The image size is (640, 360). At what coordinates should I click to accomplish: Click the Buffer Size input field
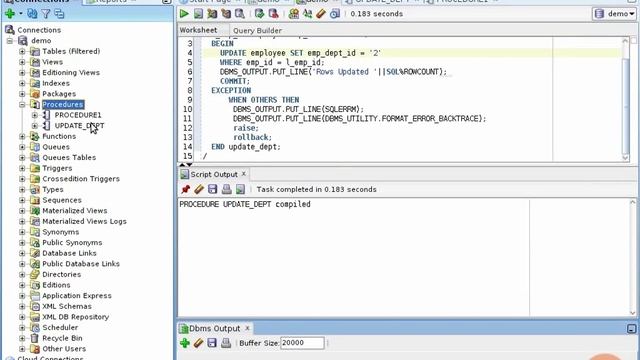302,343
